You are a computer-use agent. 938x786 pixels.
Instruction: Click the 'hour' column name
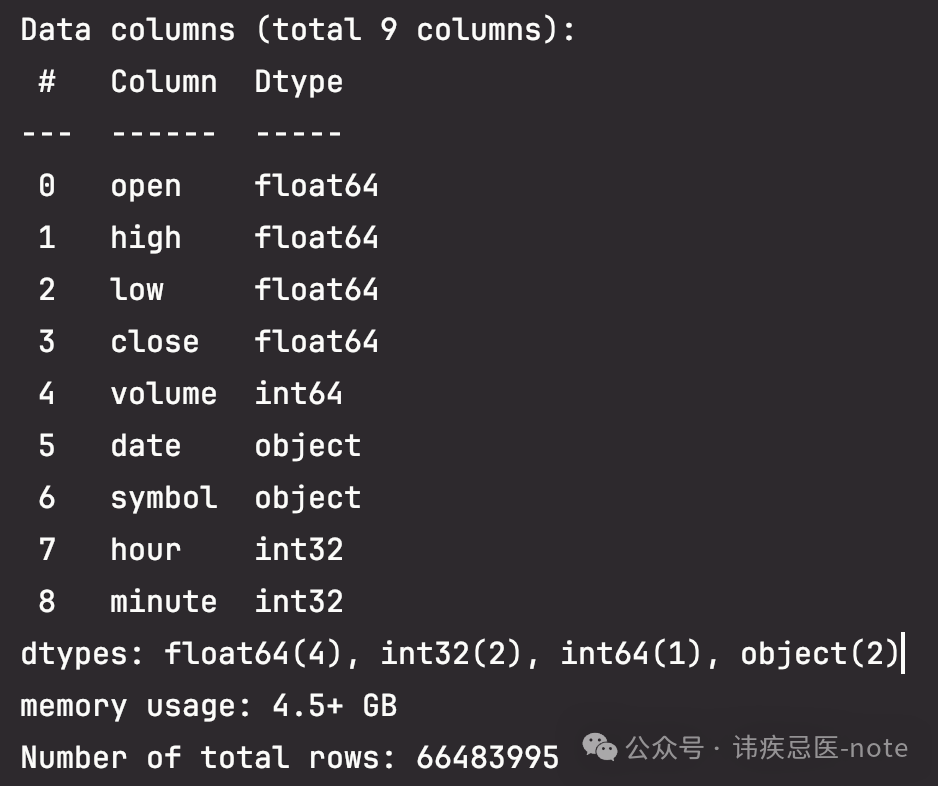(x=146, y=549)
